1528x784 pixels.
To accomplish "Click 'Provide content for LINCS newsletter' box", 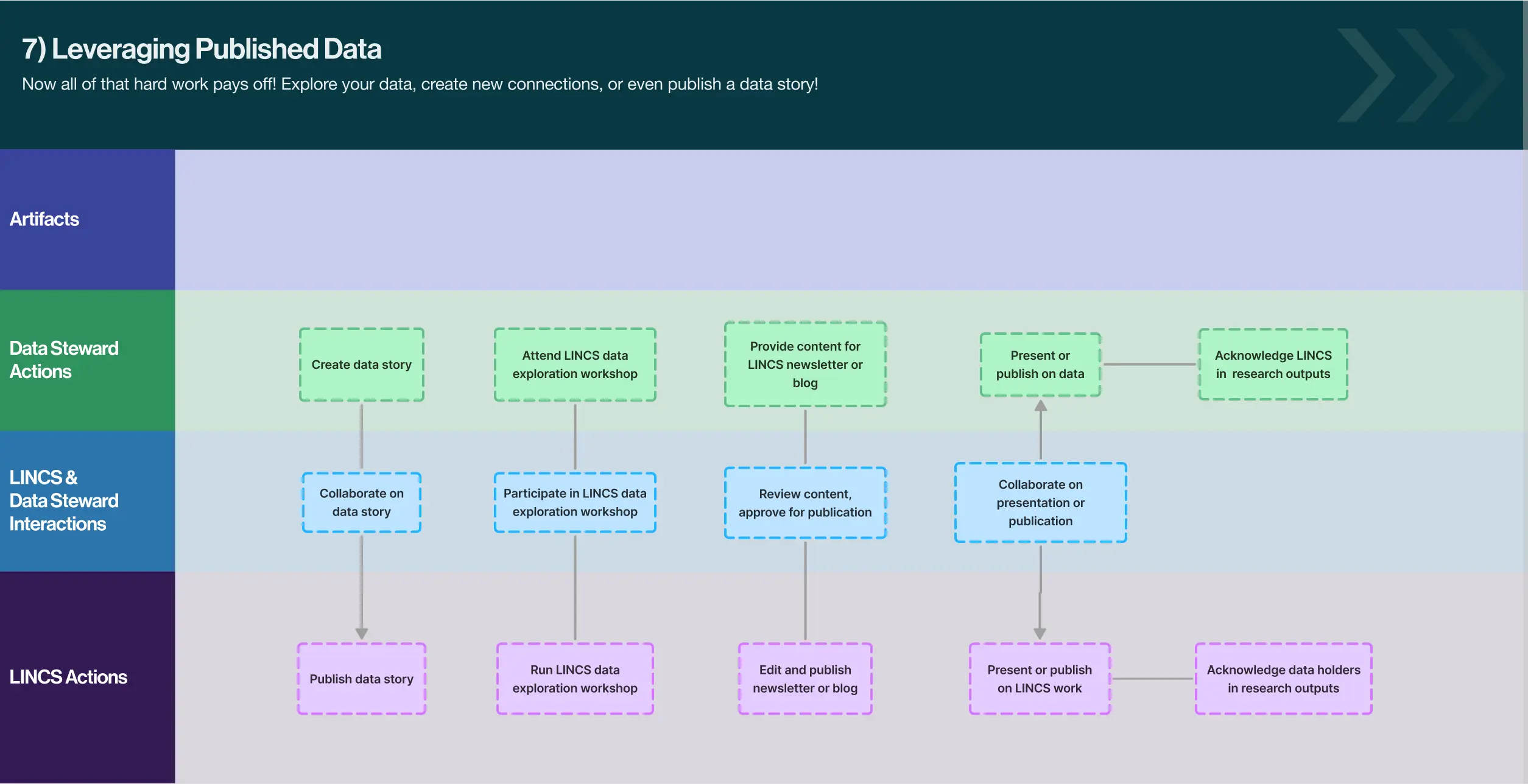I will (804, 365).
